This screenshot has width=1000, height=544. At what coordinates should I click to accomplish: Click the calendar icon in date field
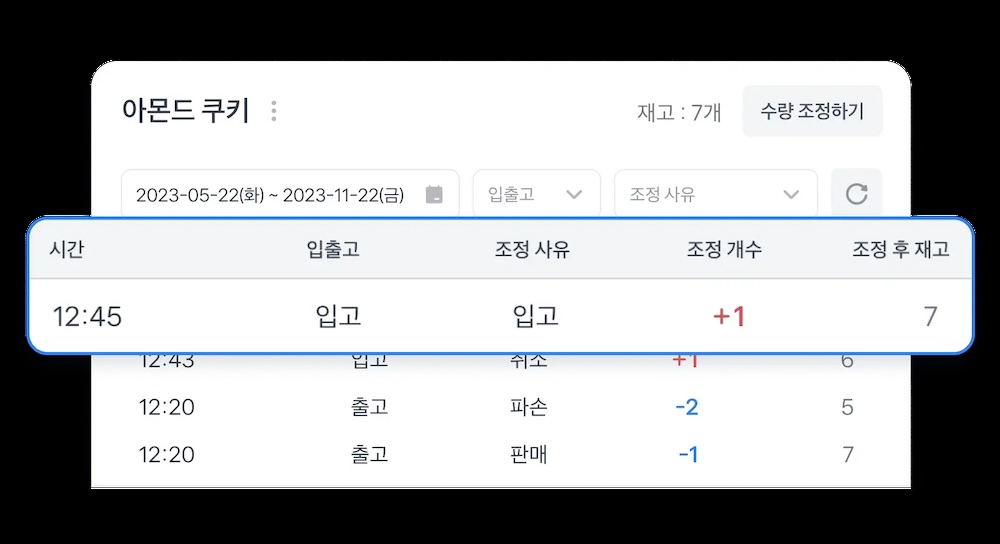[434, 194]
